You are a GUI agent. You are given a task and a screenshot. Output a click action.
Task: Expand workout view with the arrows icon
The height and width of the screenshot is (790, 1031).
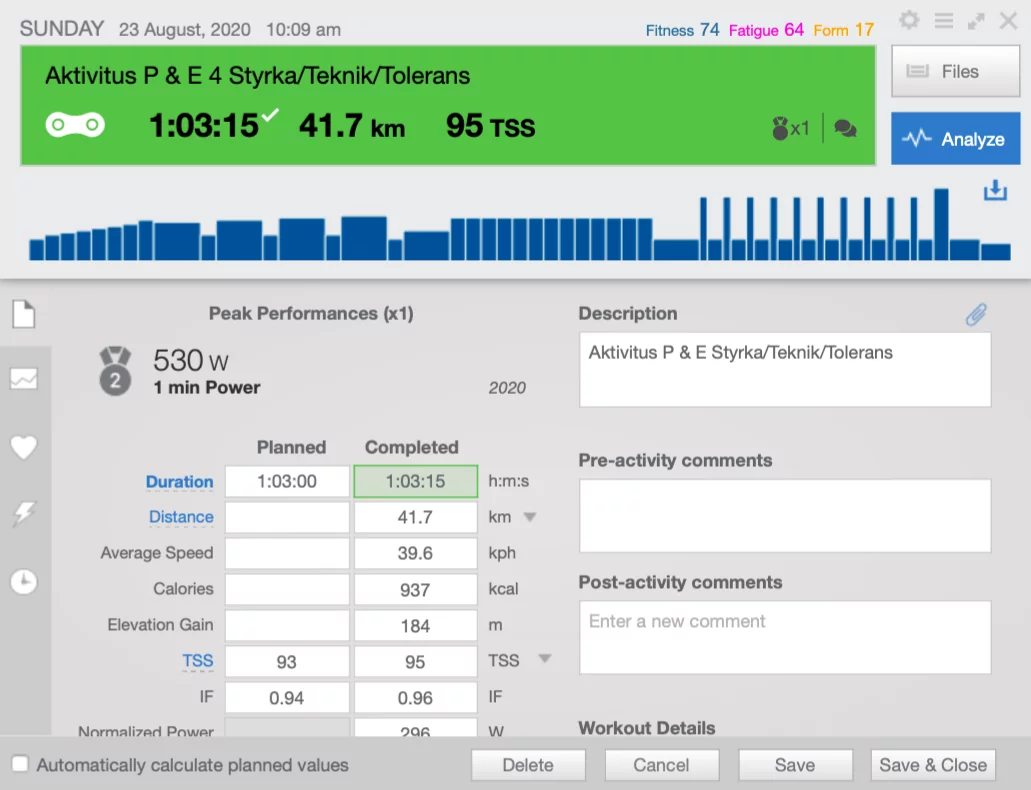[x=976, y=21]
